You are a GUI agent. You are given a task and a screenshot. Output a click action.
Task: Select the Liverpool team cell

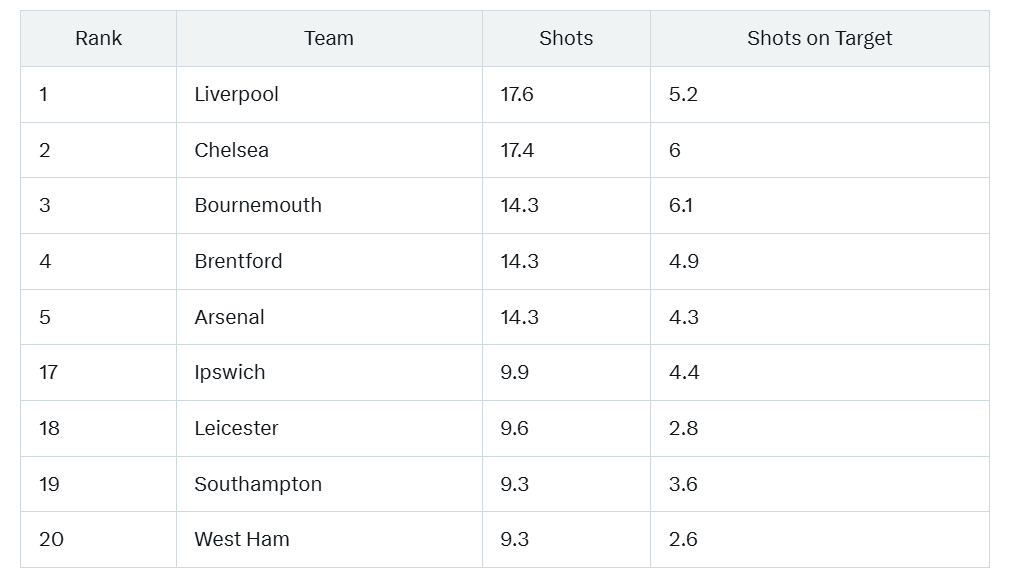coord(329,95)
